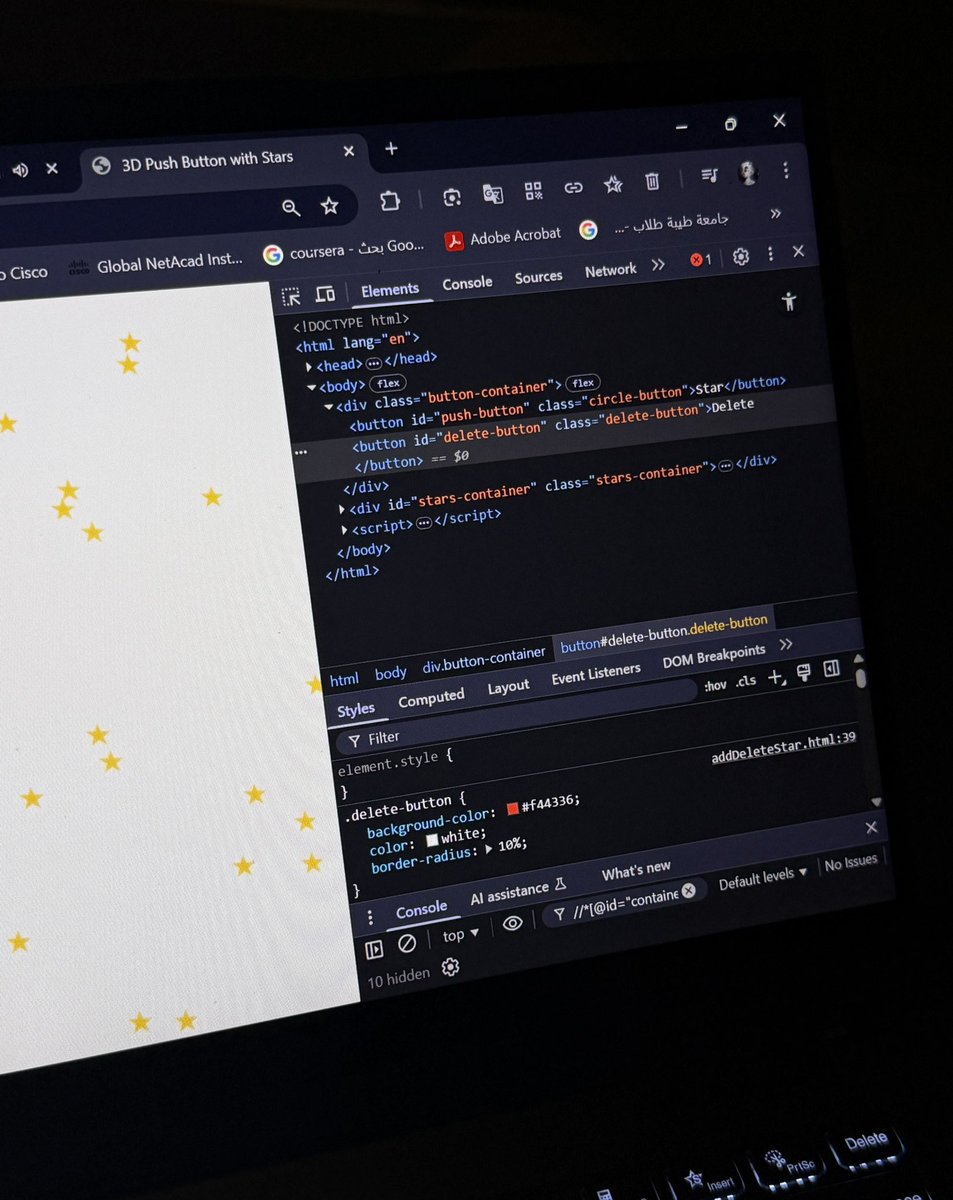Add a new style rule plus icon
This screenshot has width=953, height=1200.
coord(776,678)
